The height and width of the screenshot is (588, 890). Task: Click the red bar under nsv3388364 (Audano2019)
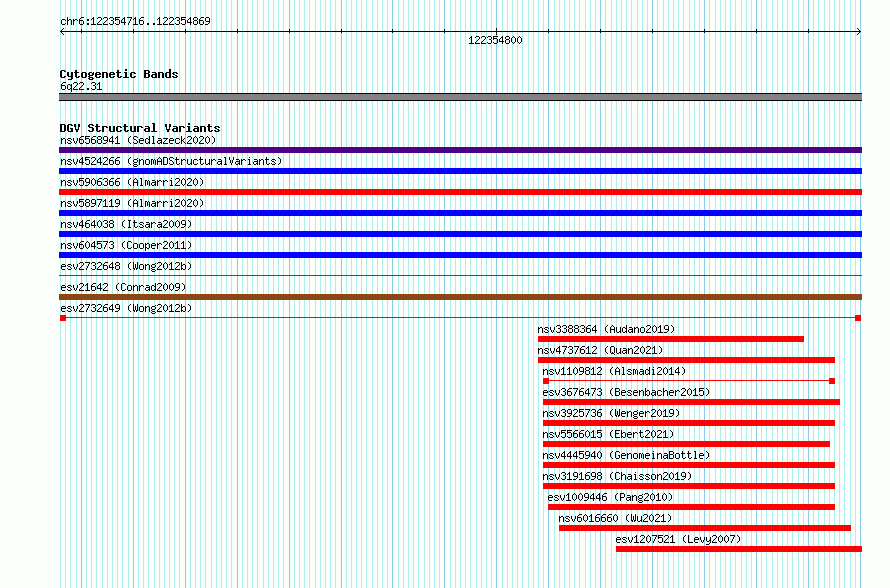click(x=671, y=339)
